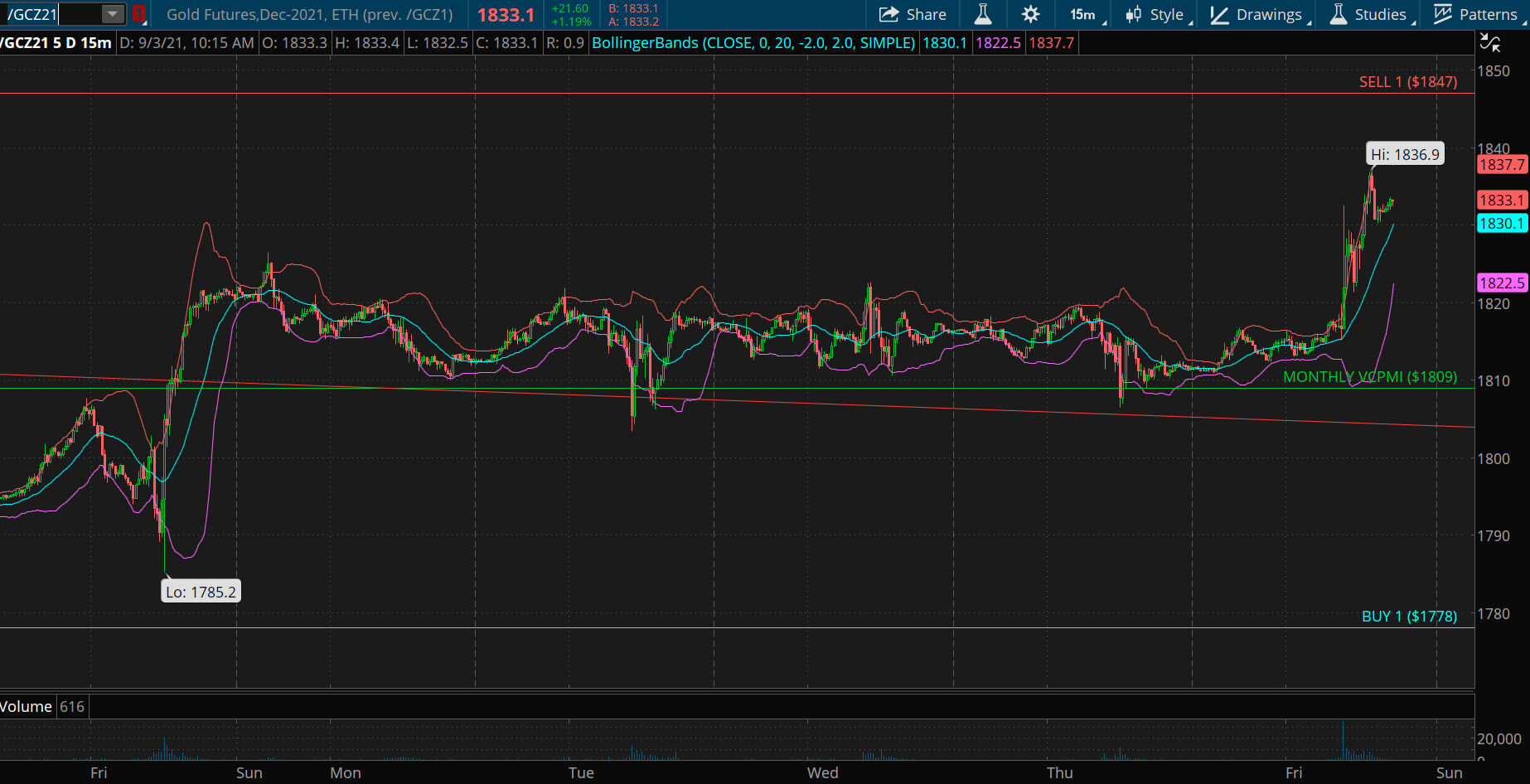Click the 1790 price axis label
The width and height of the screenshot is (1530, 784).
1494,535
